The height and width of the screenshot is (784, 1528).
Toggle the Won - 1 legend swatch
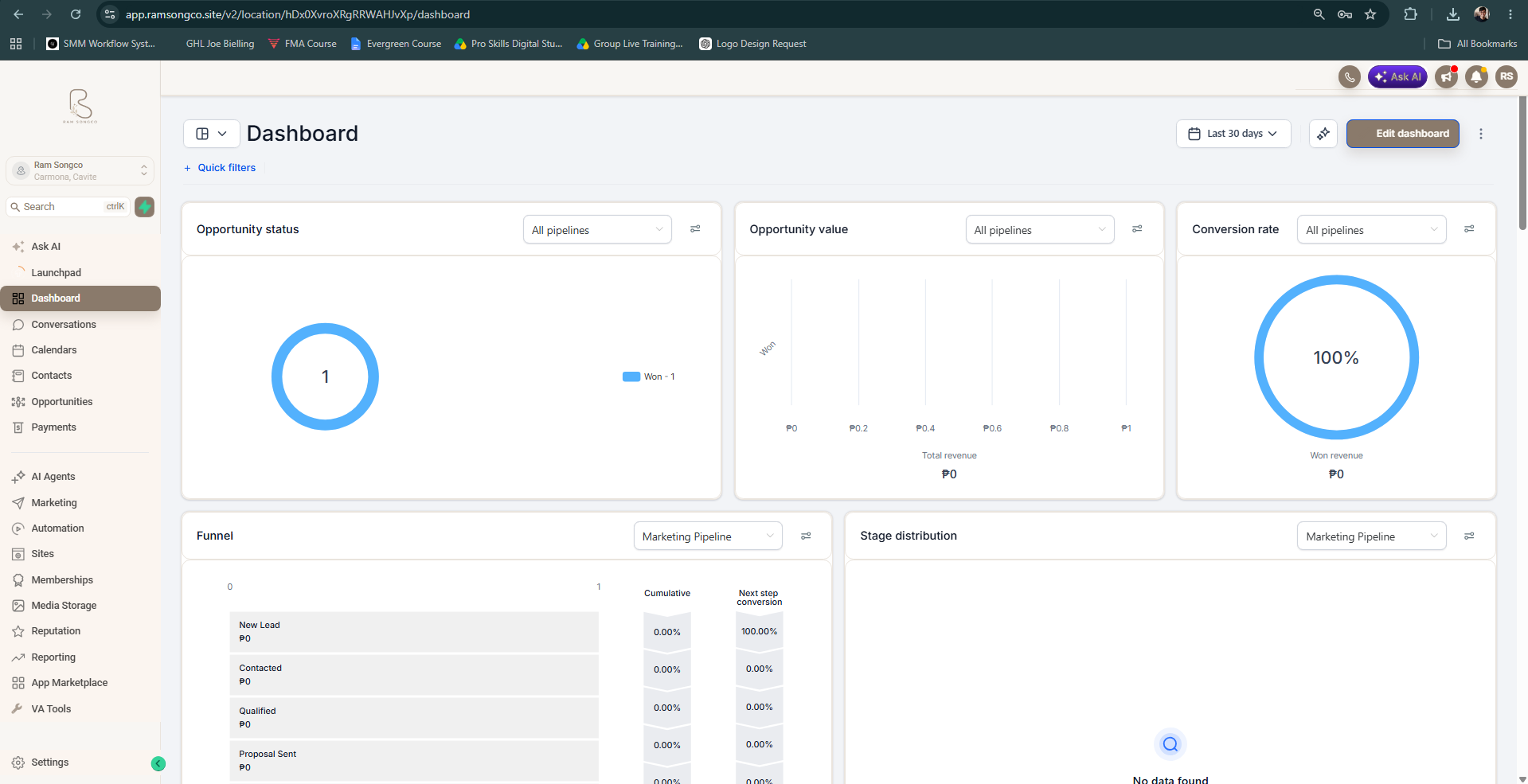point(631,377)
